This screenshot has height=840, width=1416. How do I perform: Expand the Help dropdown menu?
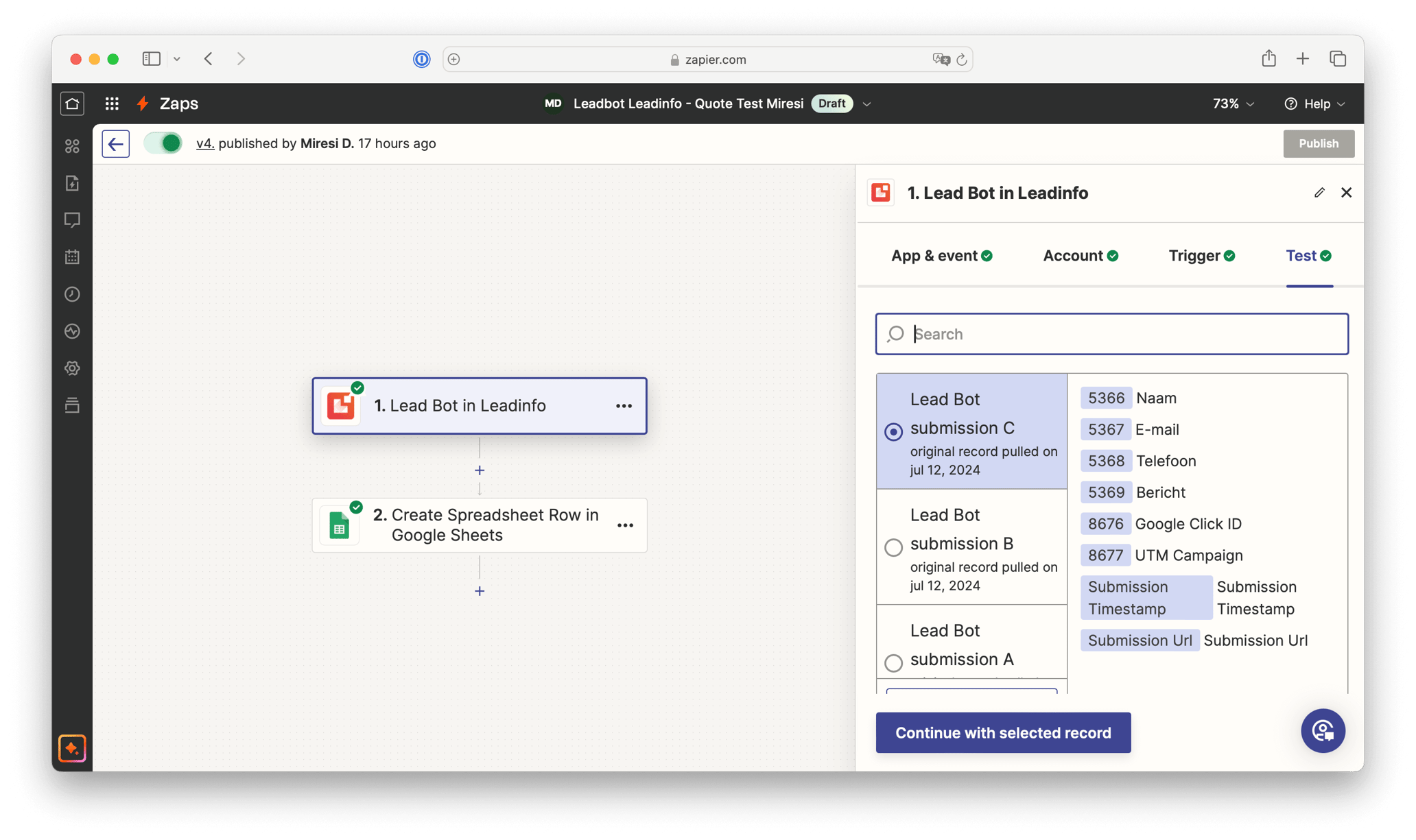click(1314, 104)
